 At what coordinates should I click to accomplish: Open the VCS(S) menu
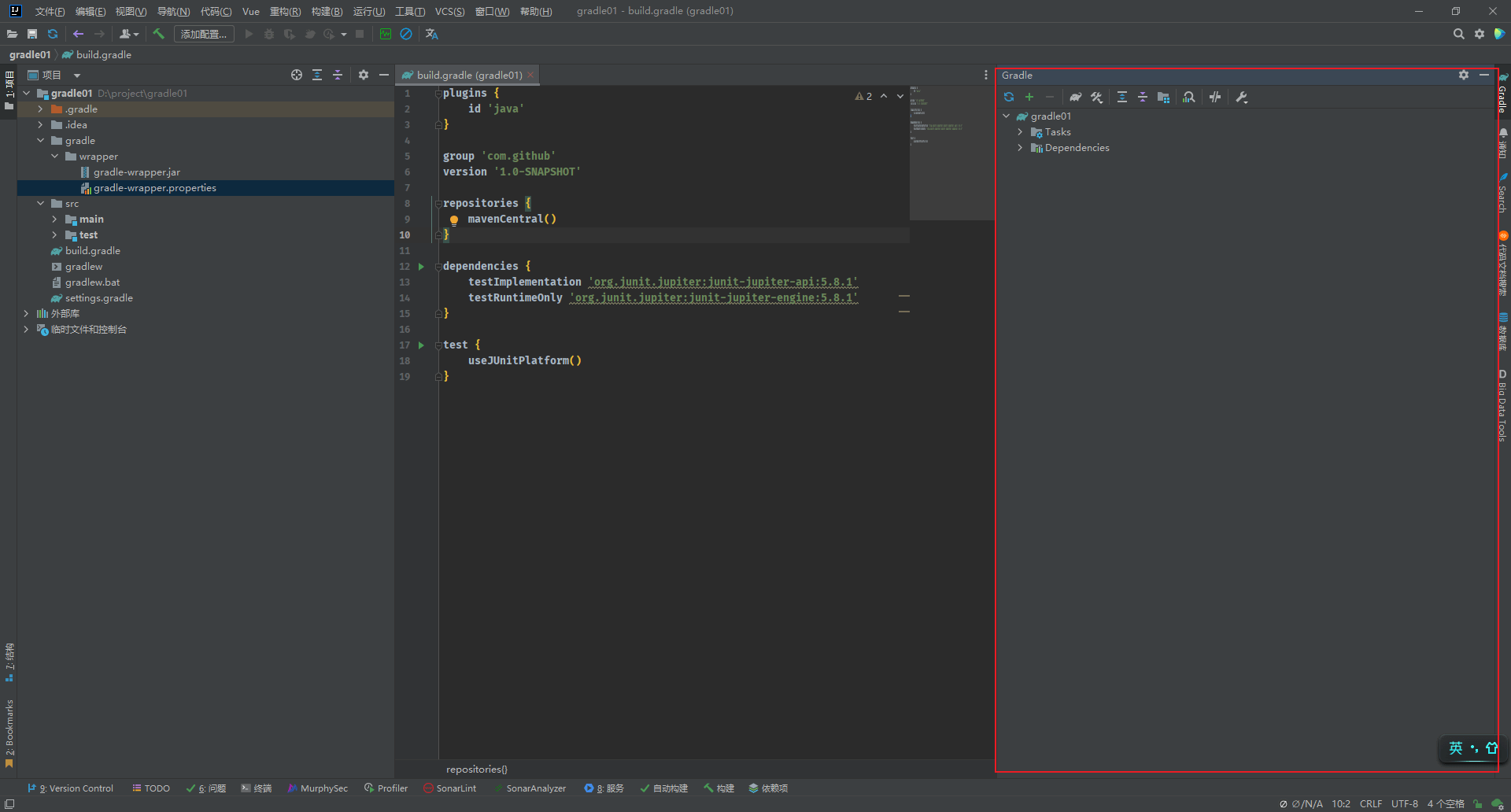[x=450, y=11]
